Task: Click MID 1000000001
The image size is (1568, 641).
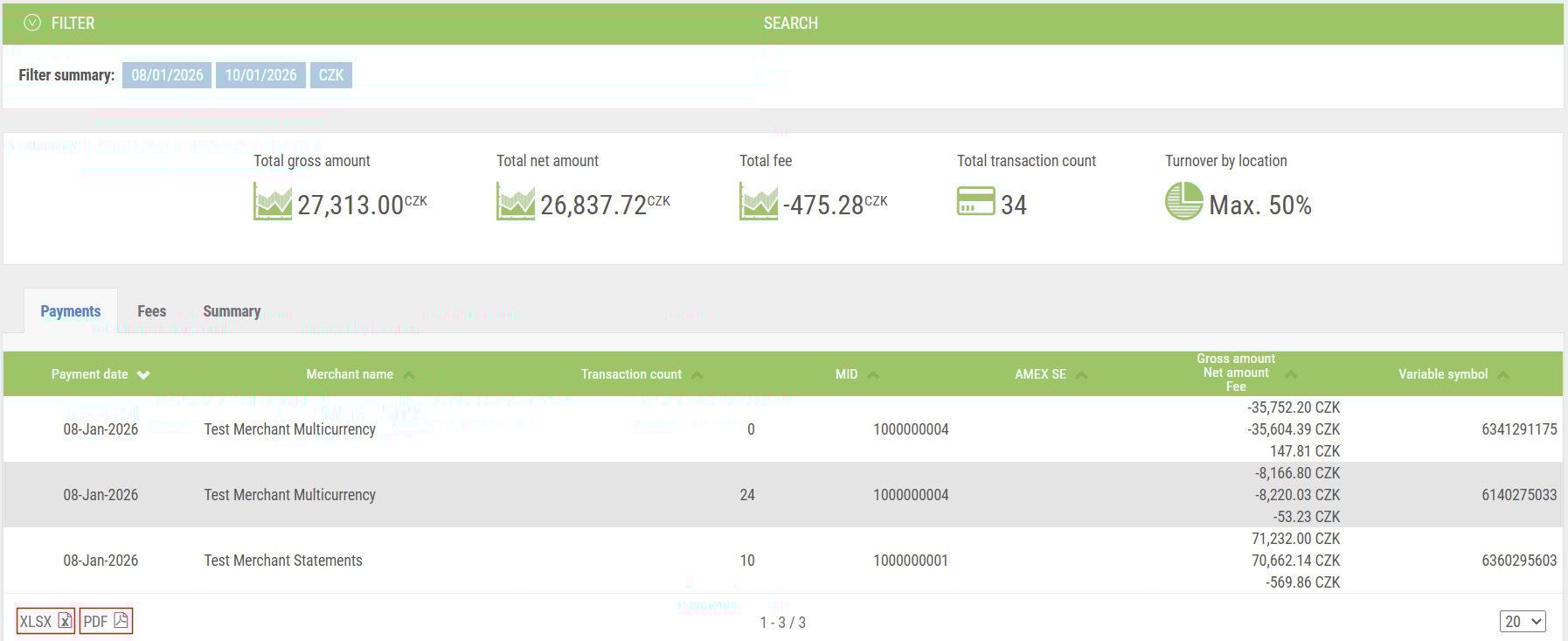Action: click(911, 561)
